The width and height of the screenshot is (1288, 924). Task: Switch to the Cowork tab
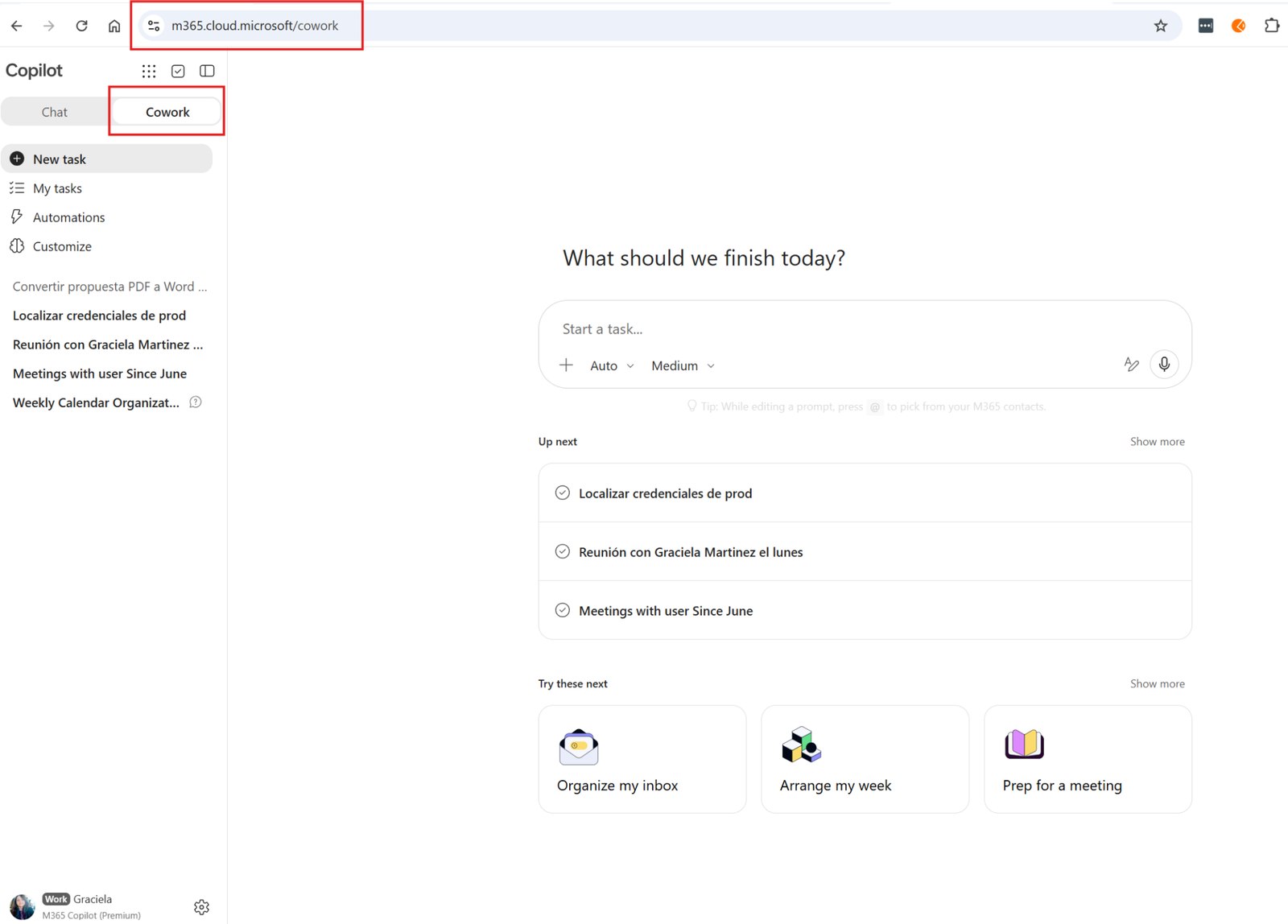click(x=167, y=112)
